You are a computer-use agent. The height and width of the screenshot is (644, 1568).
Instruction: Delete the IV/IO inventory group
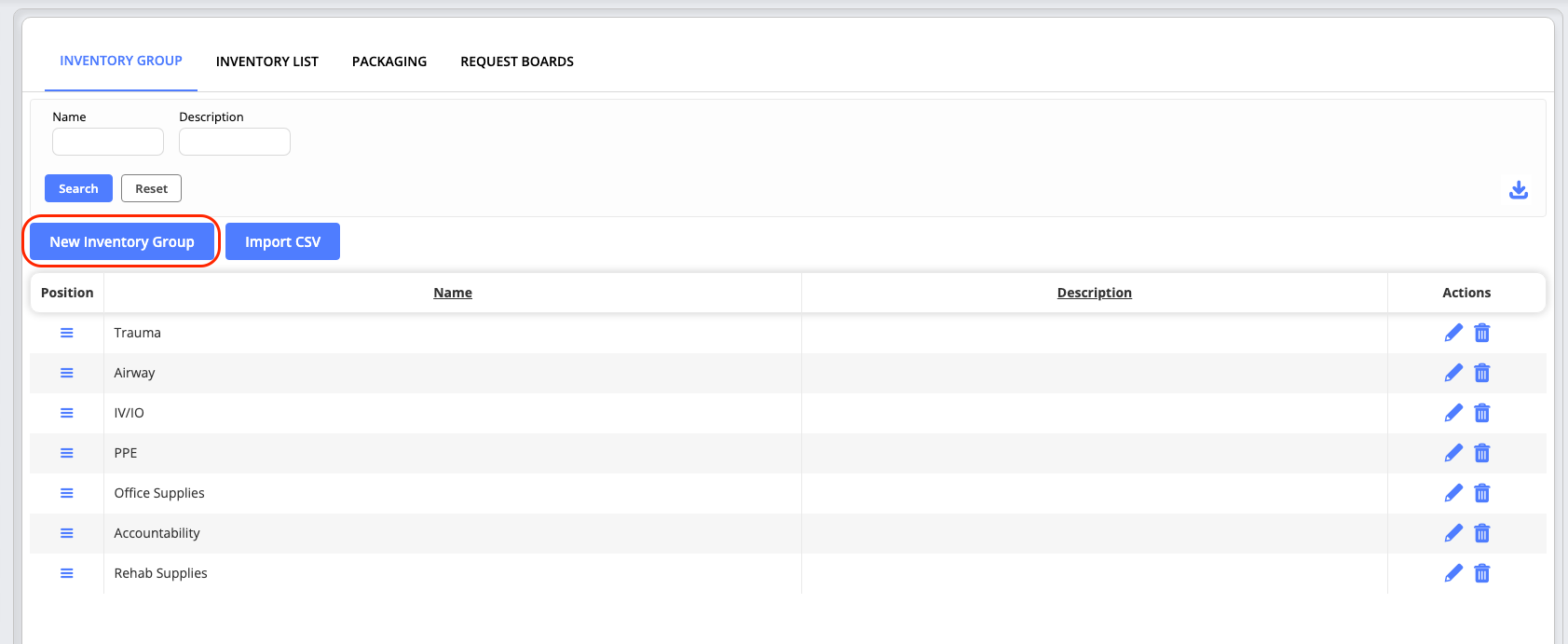tap(1482, 413)
